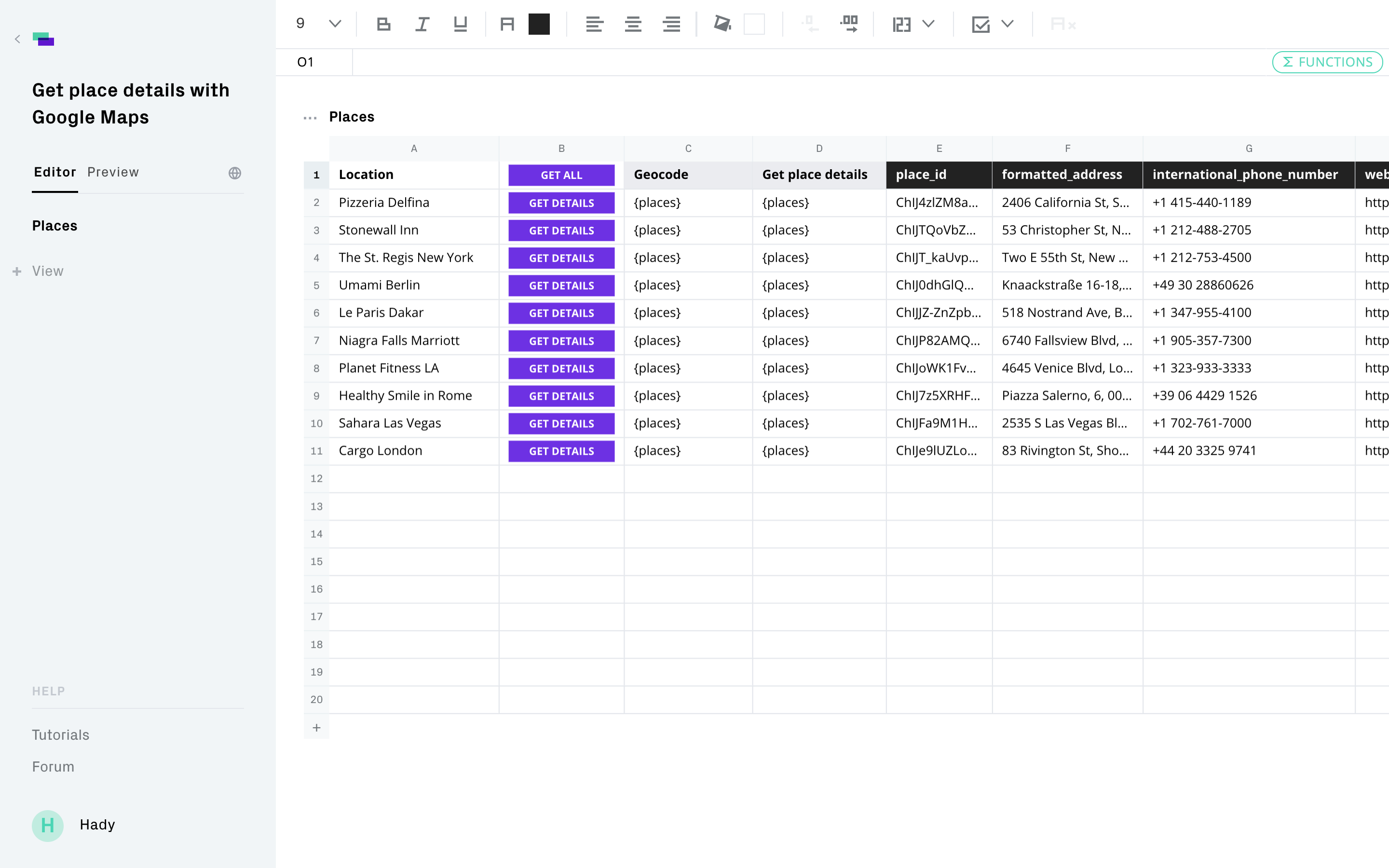Click the cell fill paint bucket icon
Image resolution: width=1389 pixels, height=868 pixels.
click(722, 24)
